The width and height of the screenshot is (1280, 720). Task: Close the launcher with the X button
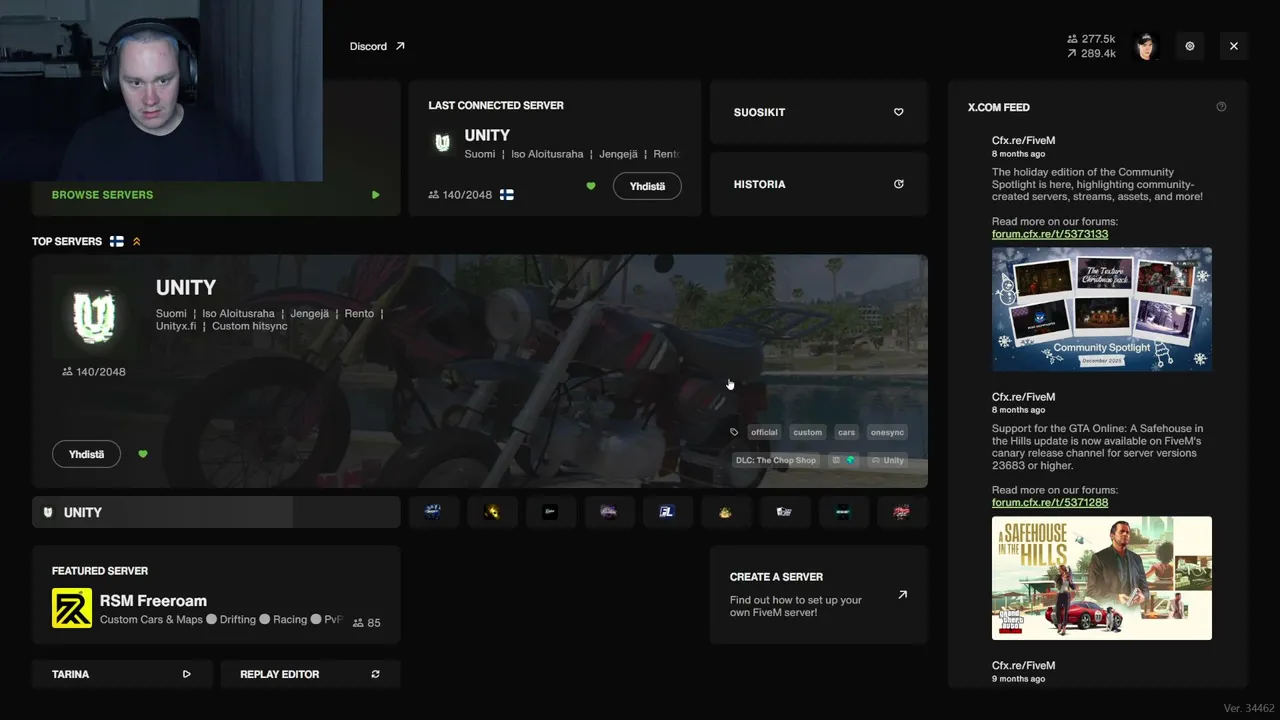tap(1234, 46)
